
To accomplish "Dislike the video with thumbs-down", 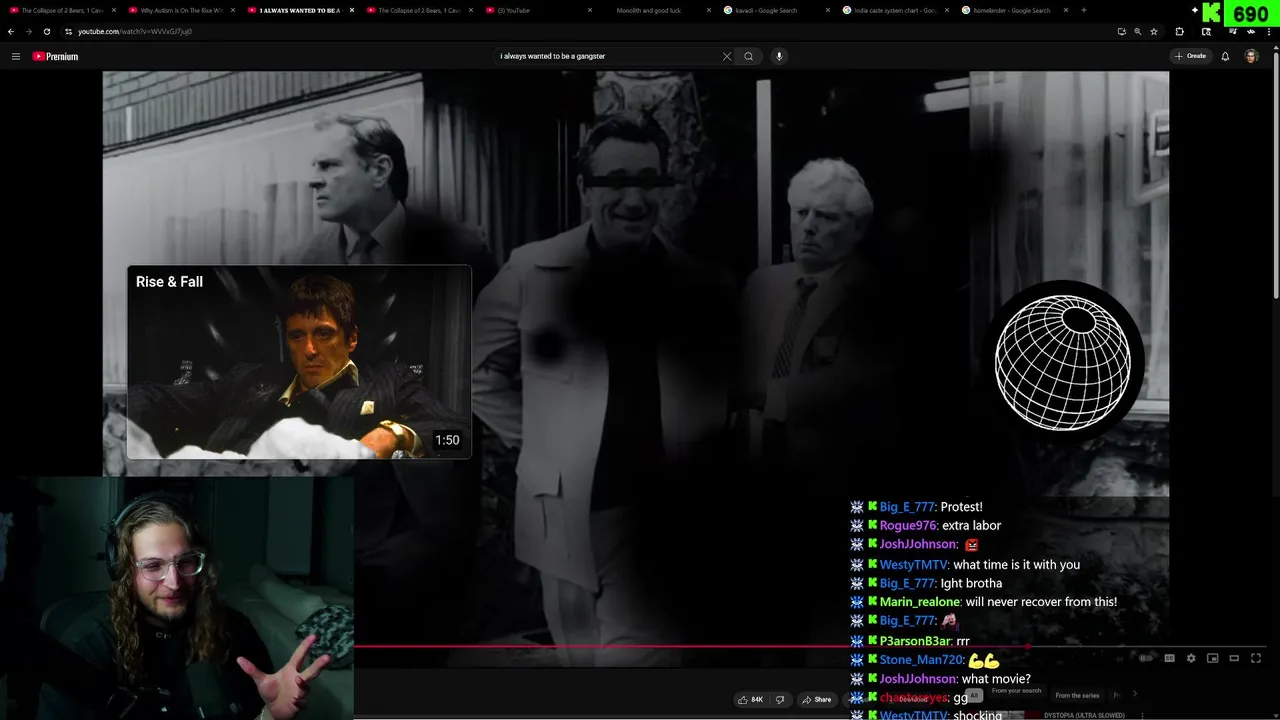I will 780,699.
